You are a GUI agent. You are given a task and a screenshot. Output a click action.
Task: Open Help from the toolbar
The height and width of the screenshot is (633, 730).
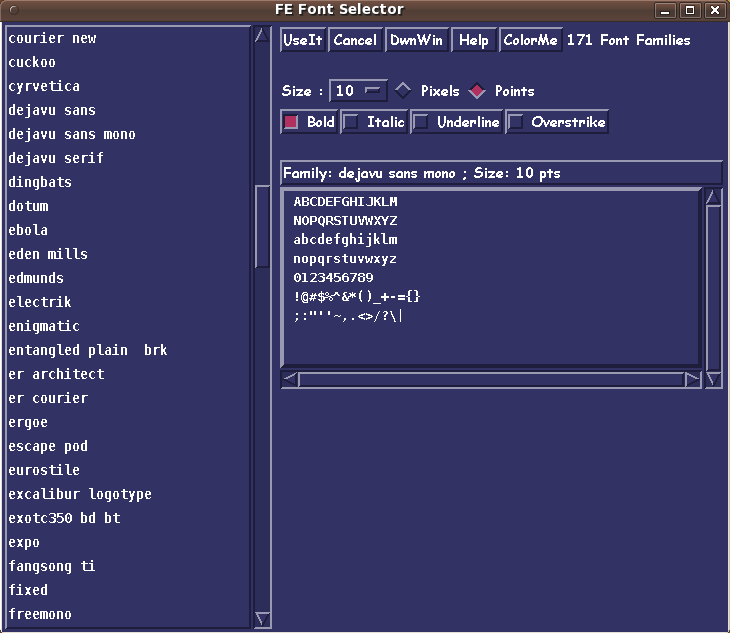(x=474, y=40)
